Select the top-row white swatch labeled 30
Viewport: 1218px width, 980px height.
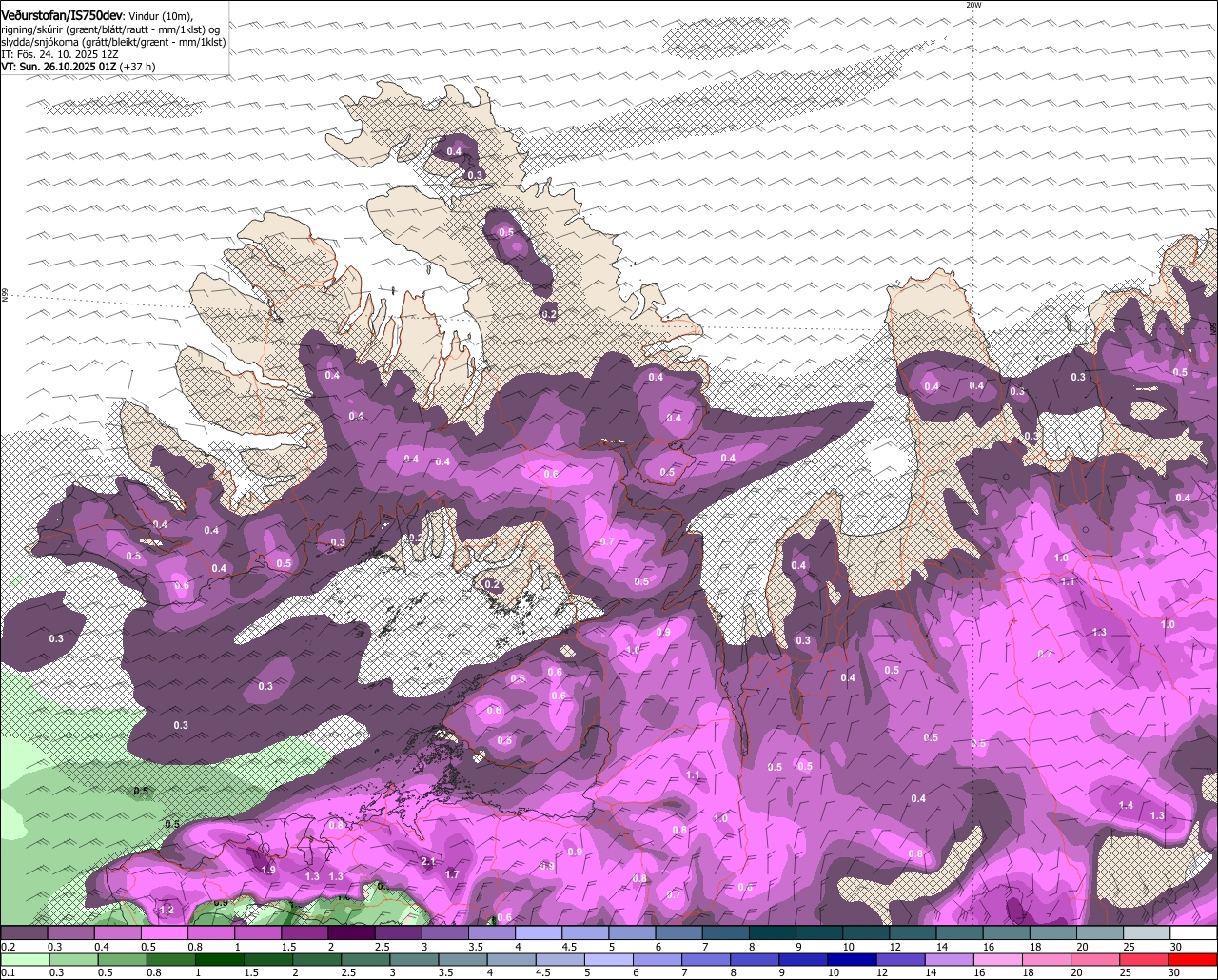tap(1193, 933)
